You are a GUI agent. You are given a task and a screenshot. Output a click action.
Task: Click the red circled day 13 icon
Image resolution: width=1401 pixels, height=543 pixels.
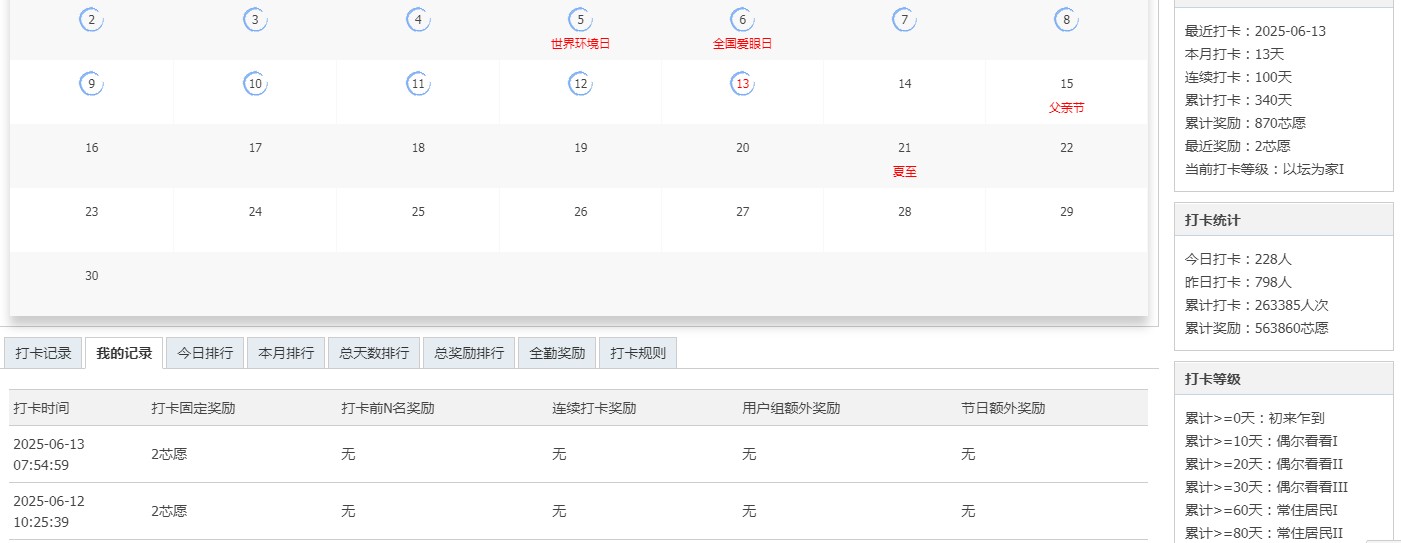(742, 84)
